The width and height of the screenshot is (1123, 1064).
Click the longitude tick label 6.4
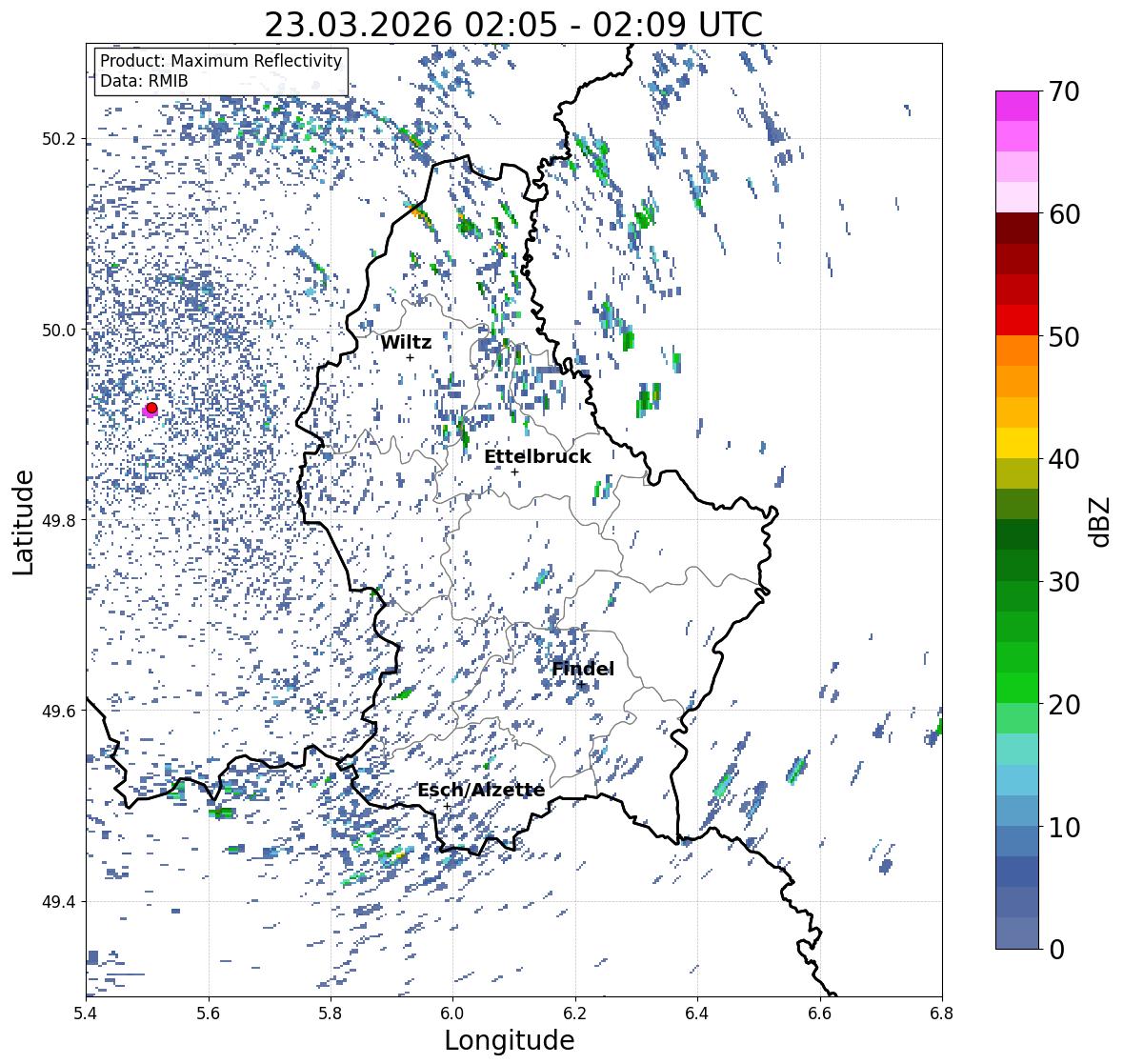pos(697,1014)
